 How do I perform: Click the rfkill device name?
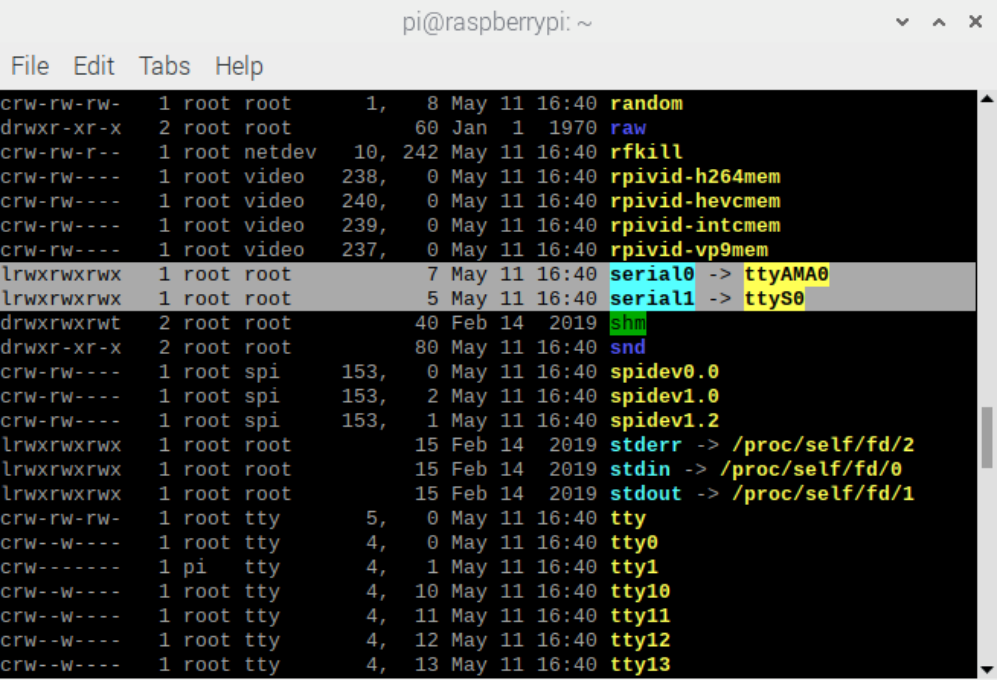pos(646,152)
